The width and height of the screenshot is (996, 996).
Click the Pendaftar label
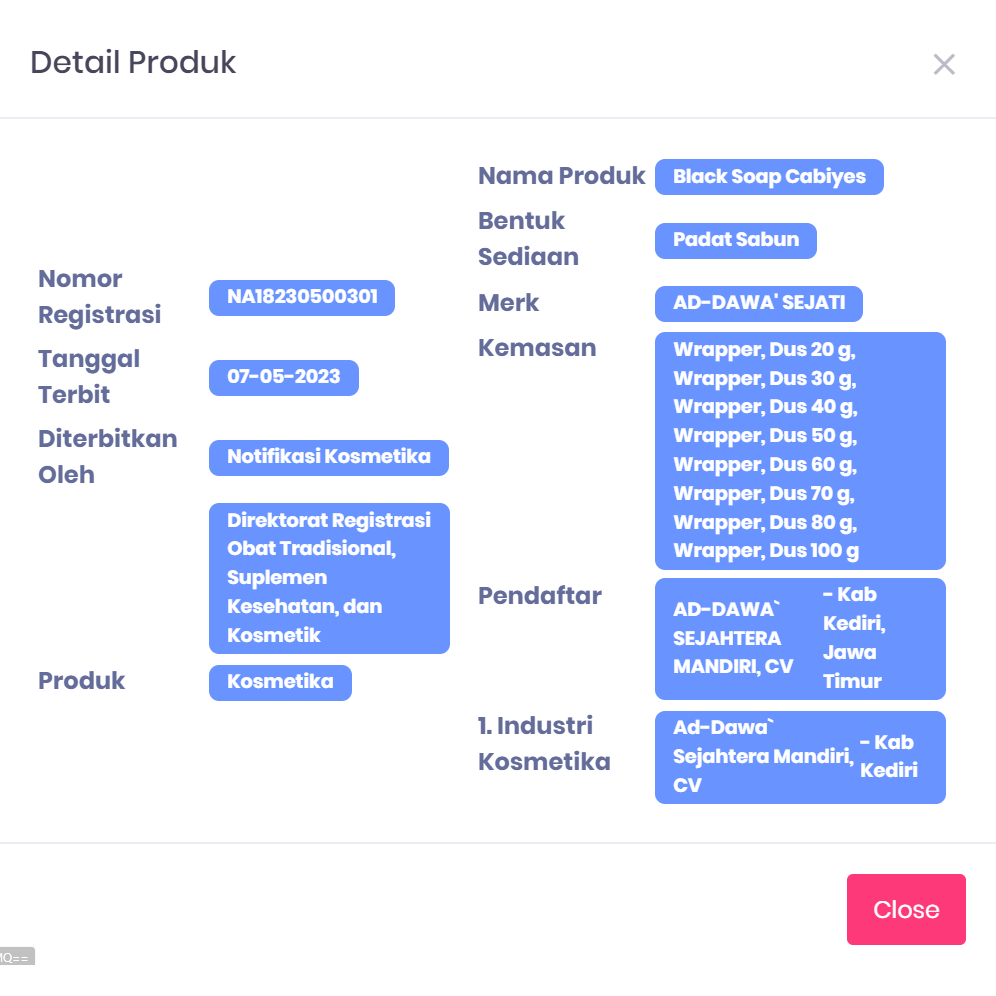tap(540, 596)
